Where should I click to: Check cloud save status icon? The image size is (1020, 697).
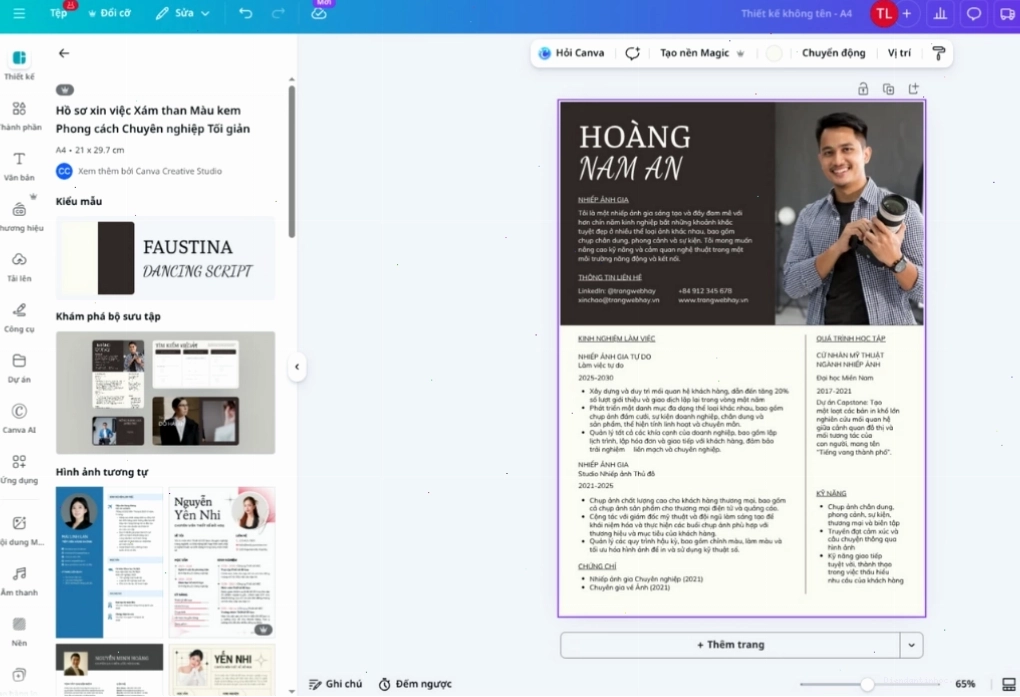pyautogui.click(x=319, y=13)
